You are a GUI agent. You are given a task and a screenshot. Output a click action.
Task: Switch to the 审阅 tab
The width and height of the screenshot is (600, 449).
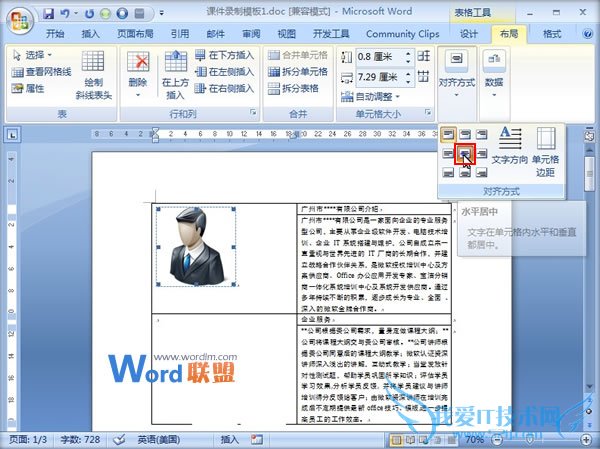click(251, 34)
